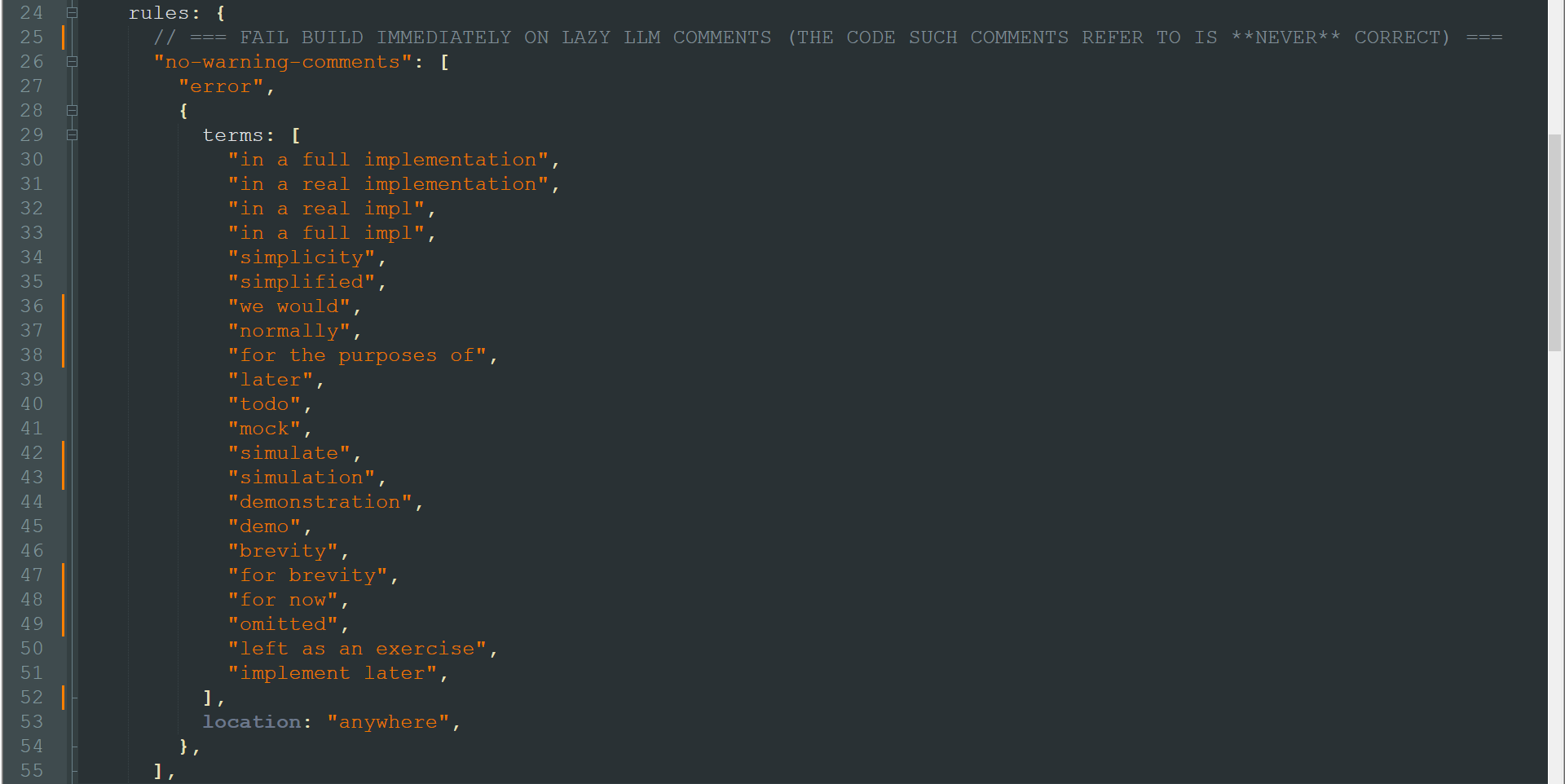Collapse the terms array fold marker
Screen dimensions: 1565x784
pyautogui.click(x=72, y=135)
